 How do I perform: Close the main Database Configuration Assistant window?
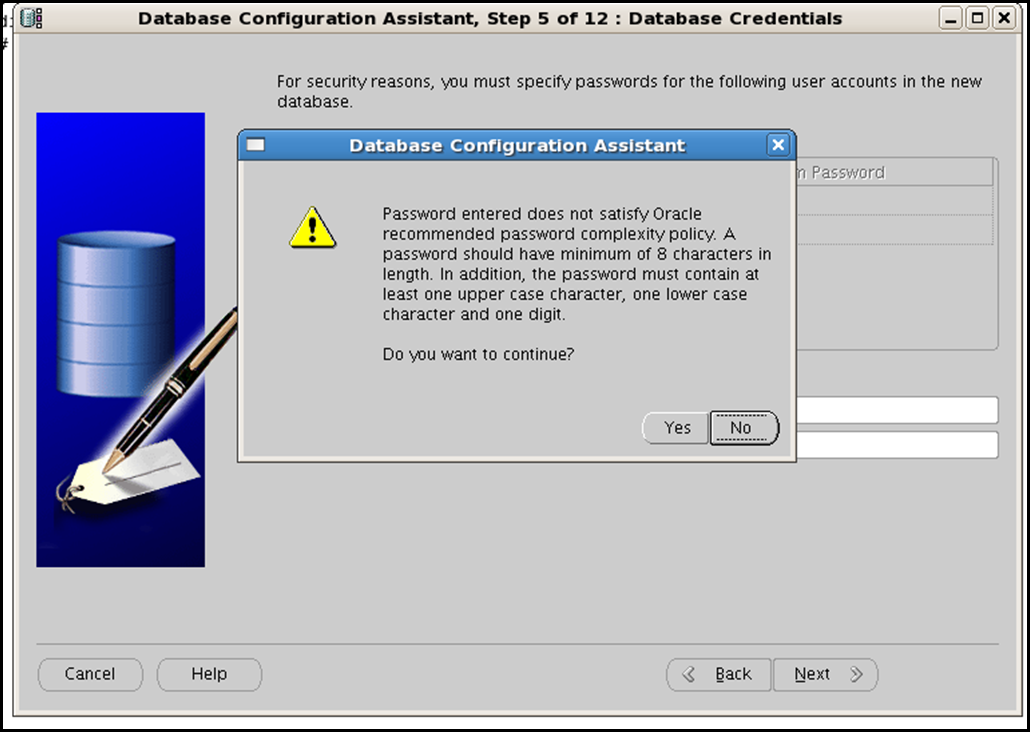1004,18
